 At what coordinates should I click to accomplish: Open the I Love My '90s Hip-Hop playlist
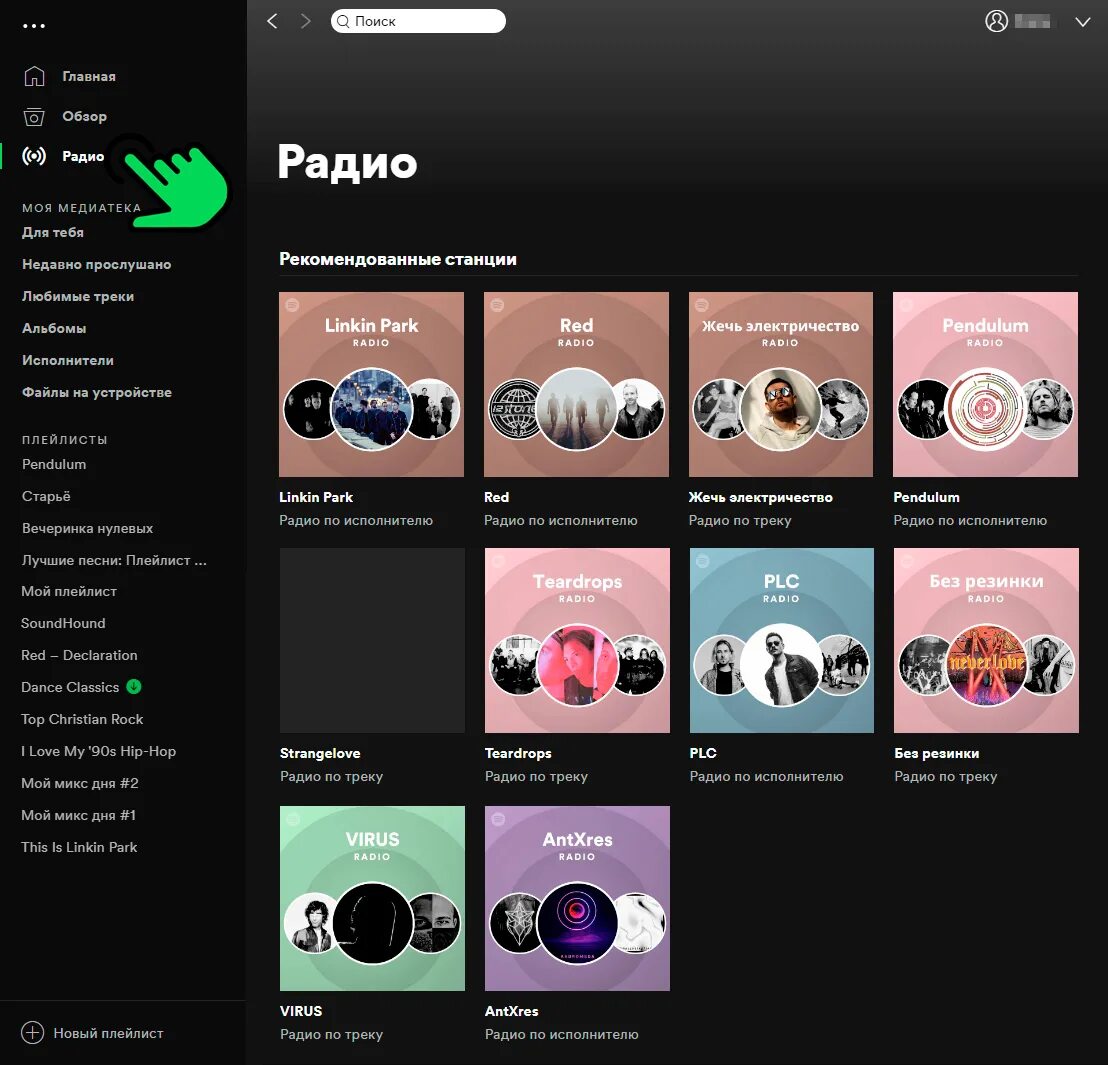[x=98, y=751]
